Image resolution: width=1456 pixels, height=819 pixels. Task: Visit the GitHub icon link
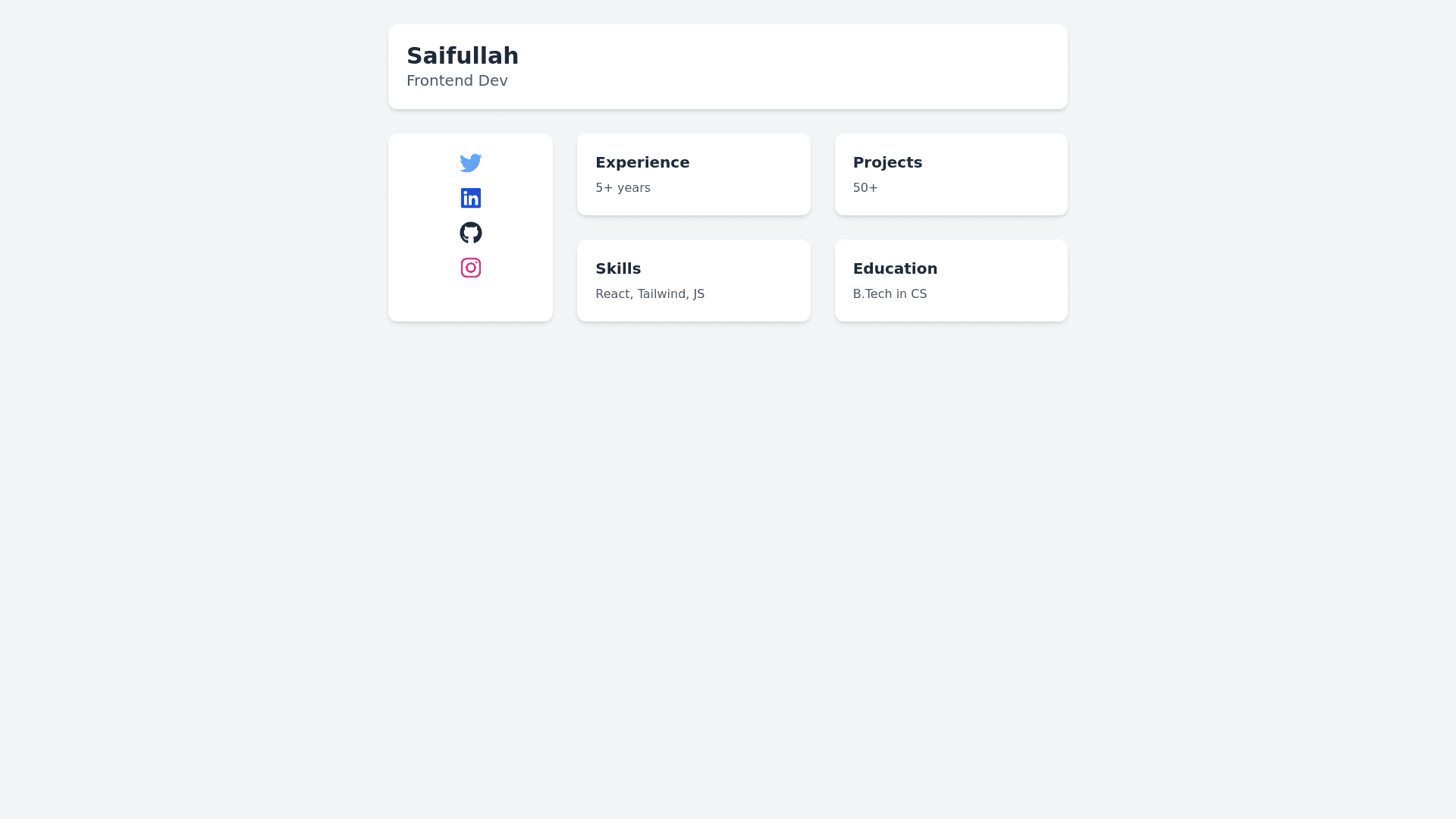[x=470, y=233]
